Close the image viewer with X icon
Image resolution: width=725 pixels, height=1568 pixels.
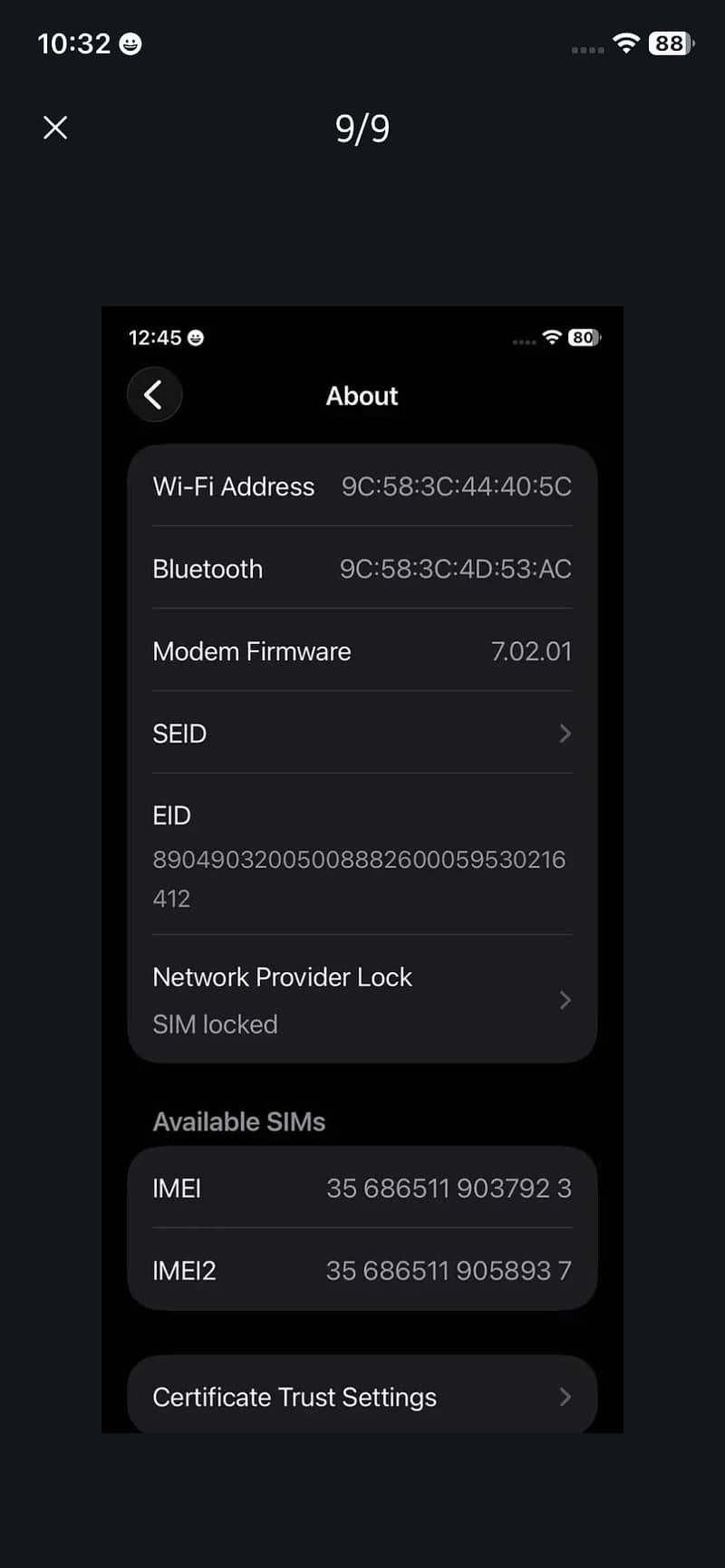pos(55,128)
